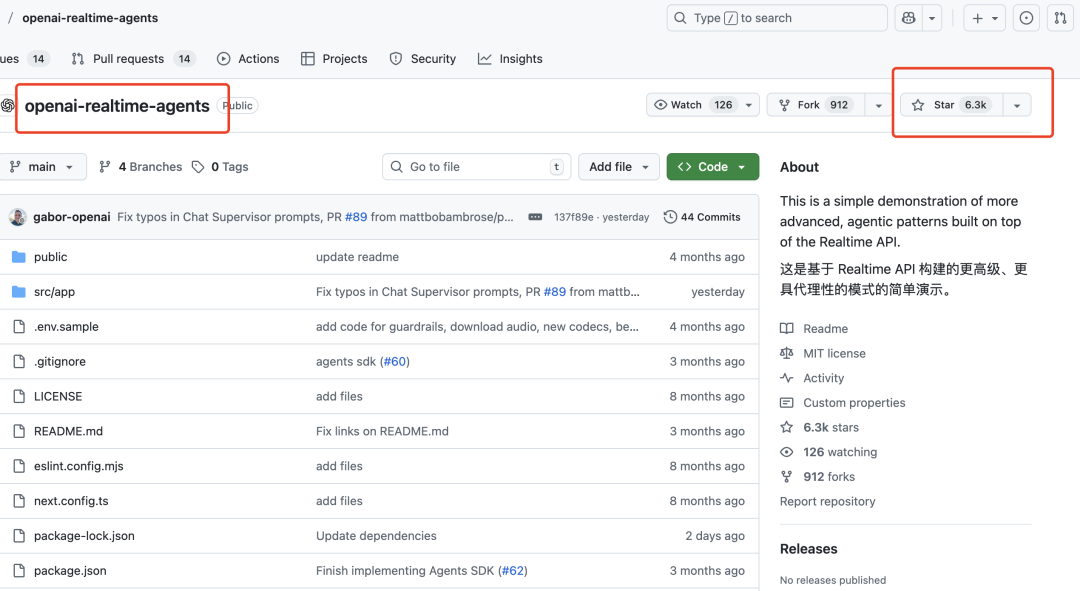This screenshot has height=591, width=1080.
Task: Open the .gitignore file
Action: pyautogui.click(x=60, y=362)
